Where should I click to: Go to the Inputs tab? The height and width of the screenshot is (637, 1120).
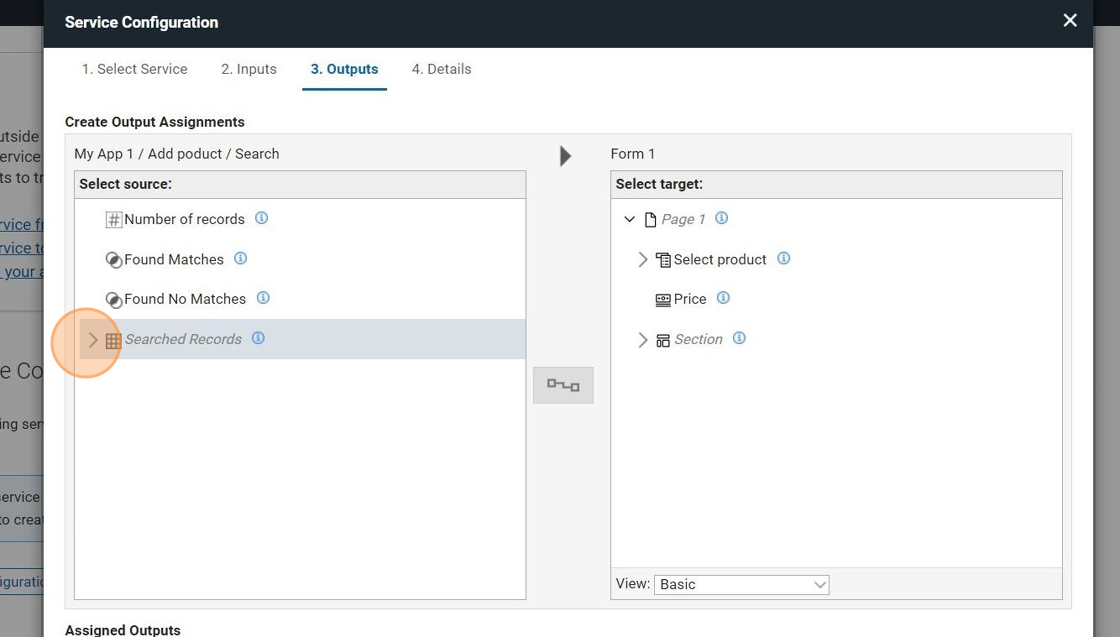click(x=249, y=69)
